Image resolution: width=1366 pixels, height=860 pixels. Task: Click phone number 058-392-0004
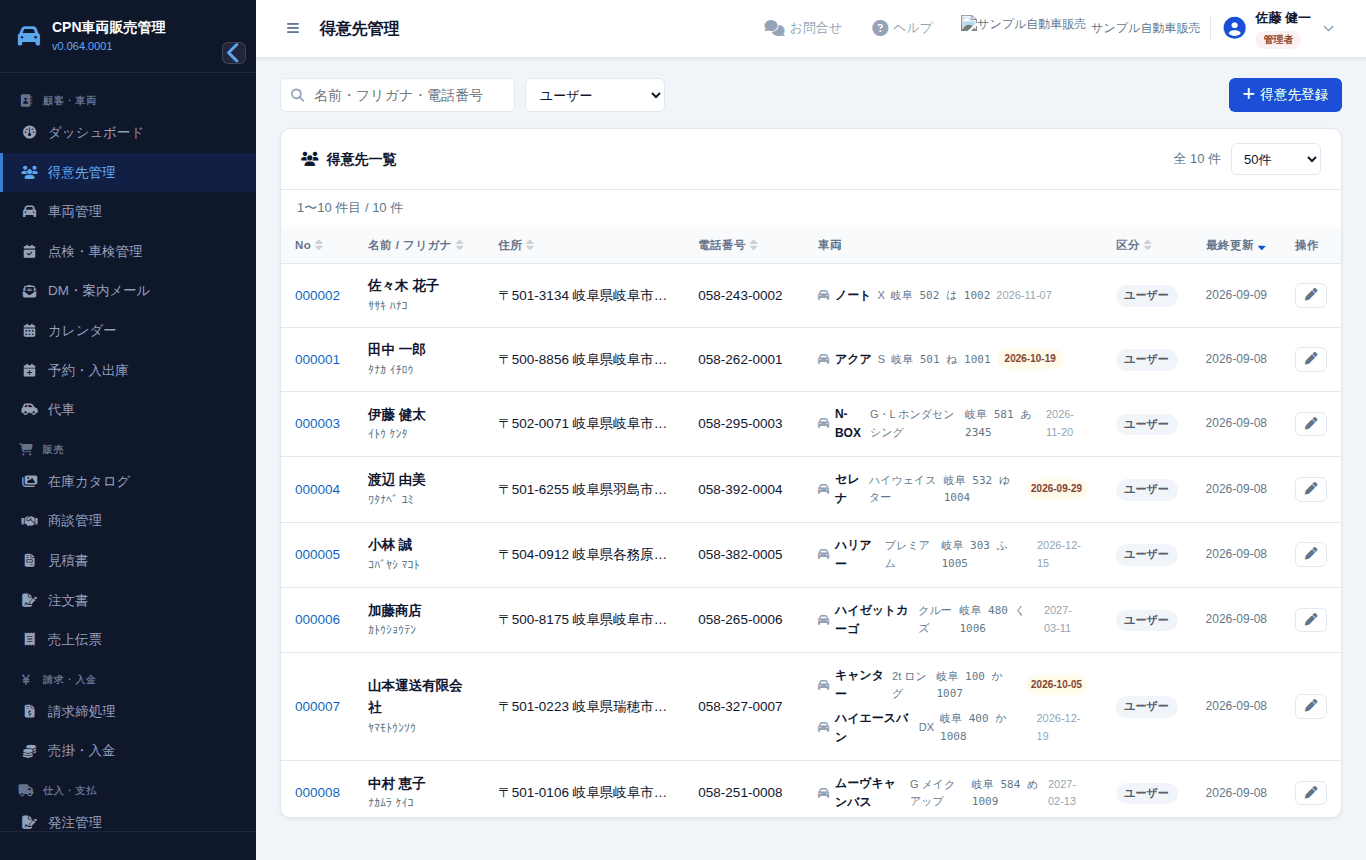[740, 489]
